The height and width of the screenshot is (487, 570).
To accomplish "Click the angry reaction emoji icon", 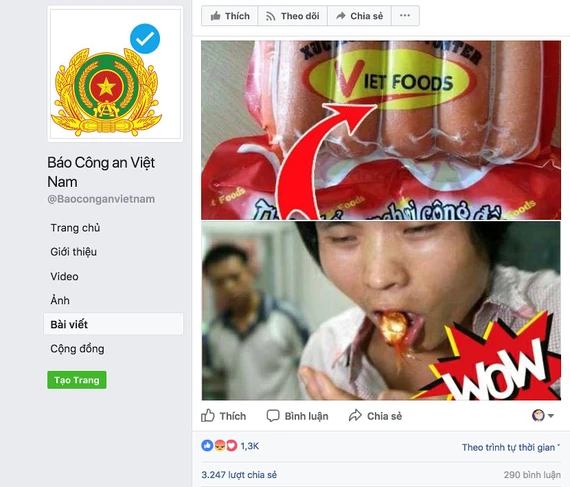I will (220, 446).
